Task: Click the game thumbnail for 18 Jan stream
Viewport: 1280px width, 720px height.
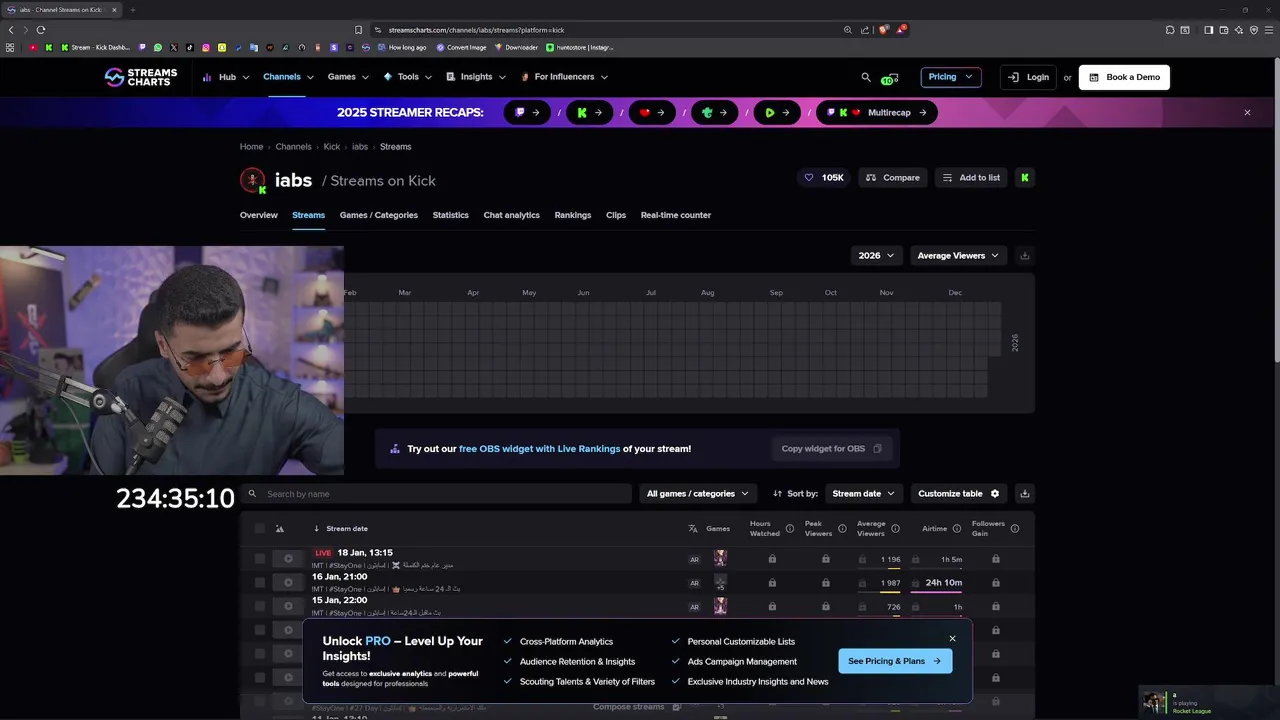Action: [720, 558]
